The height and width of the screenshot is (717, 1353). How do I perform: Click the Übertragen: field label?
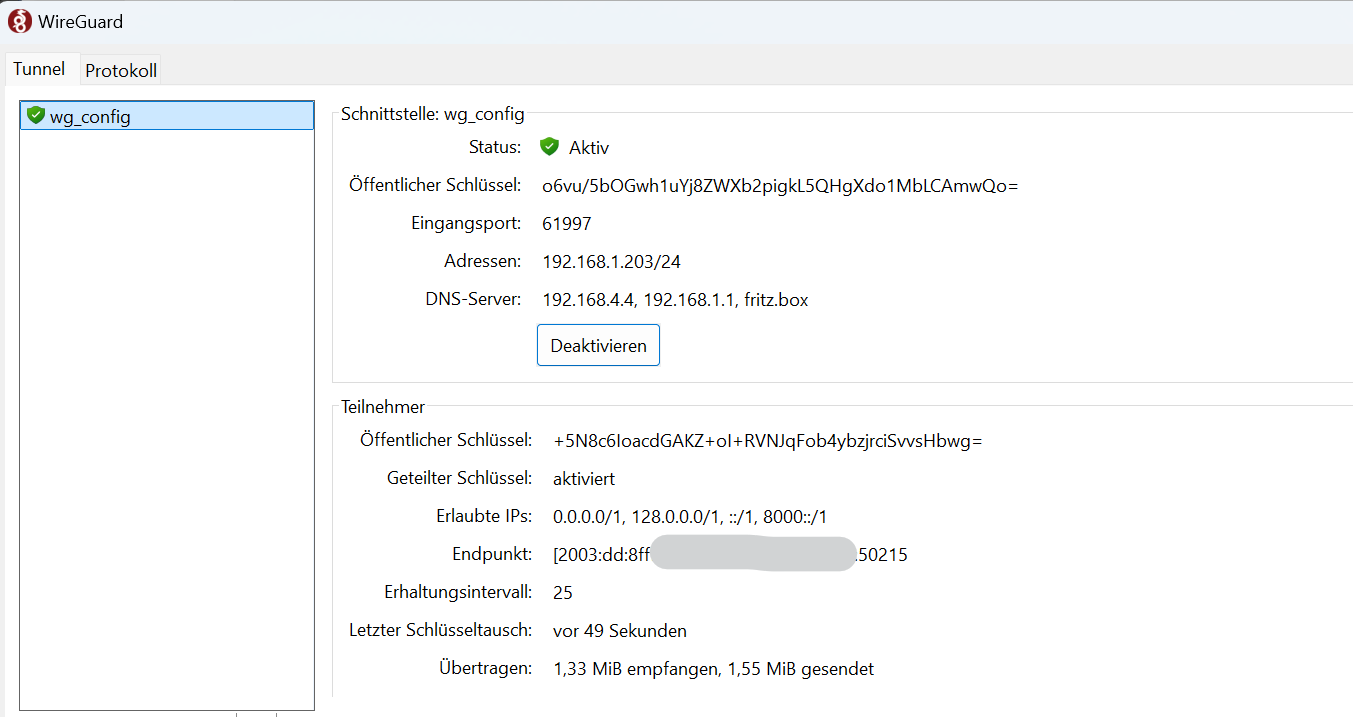pyautogui.click(x=486, y=668)
